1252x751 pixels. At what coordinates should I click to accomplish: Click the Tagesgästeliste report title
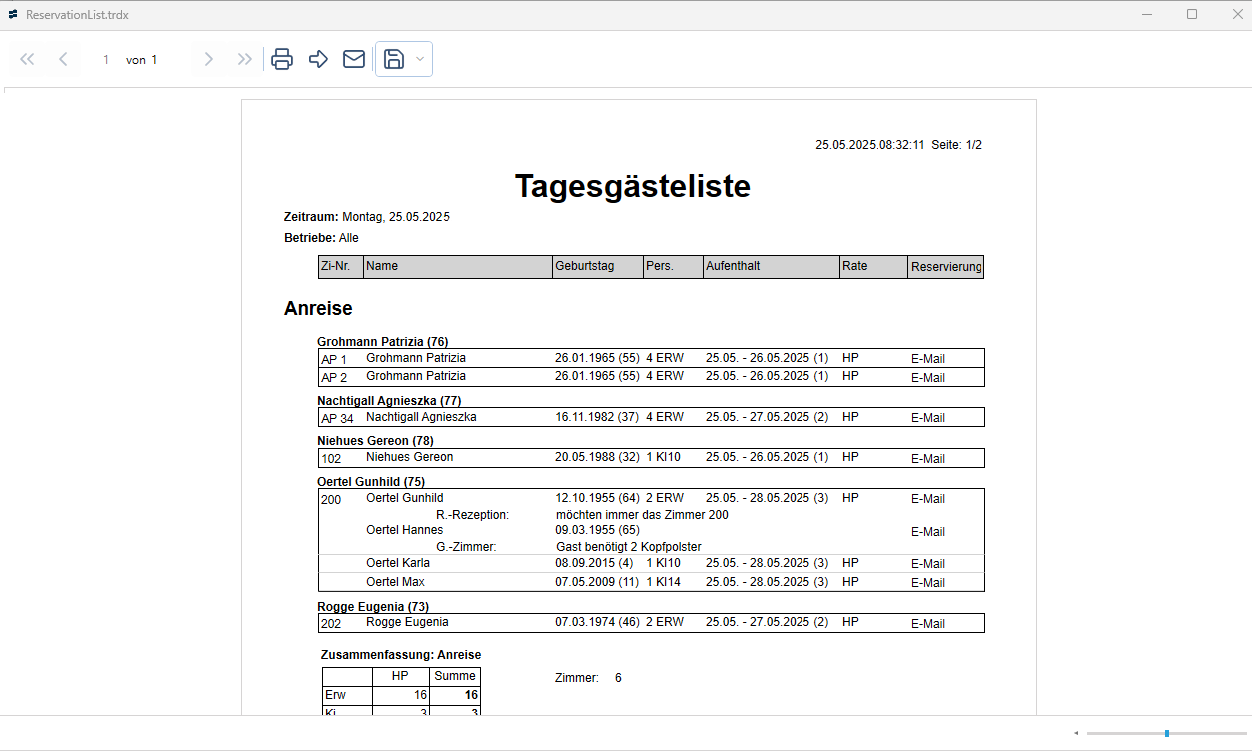632,186
